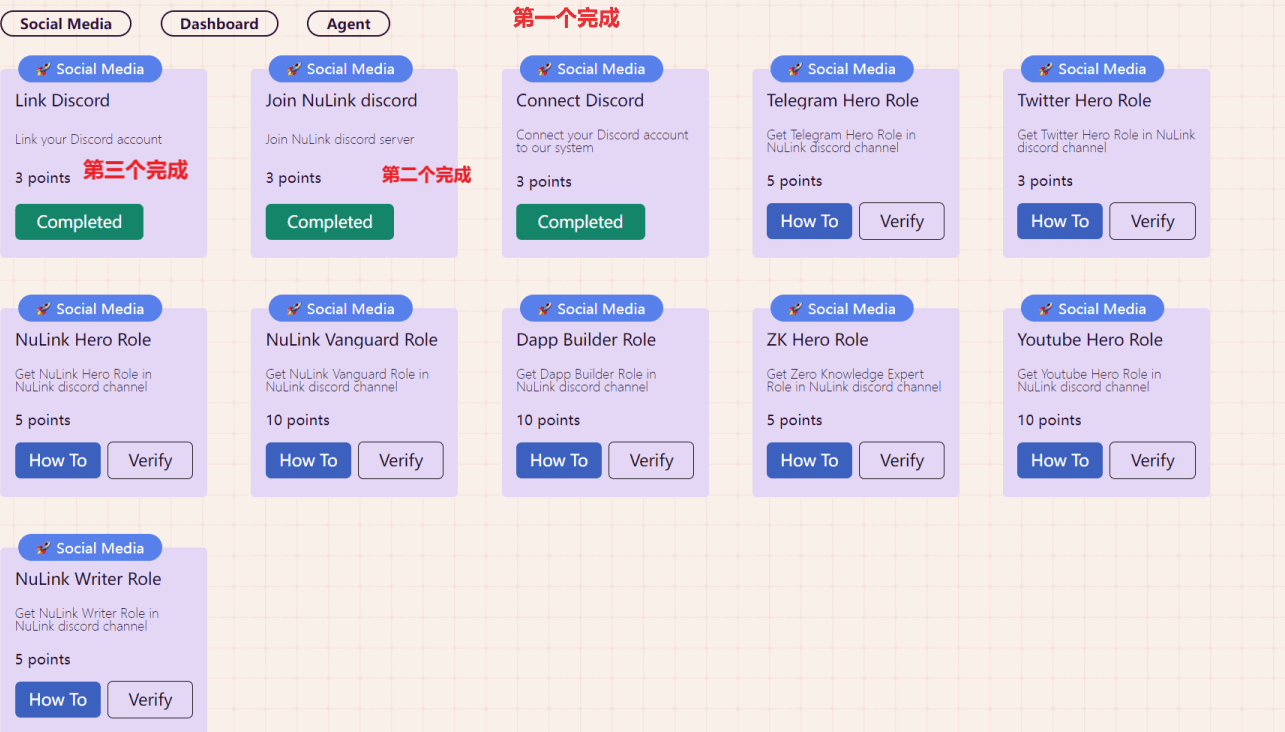The height and width of the screenshot is (732, 1285).
Task: Verify the Twitter Hero Role task
Action: (x=1152, y=221)
